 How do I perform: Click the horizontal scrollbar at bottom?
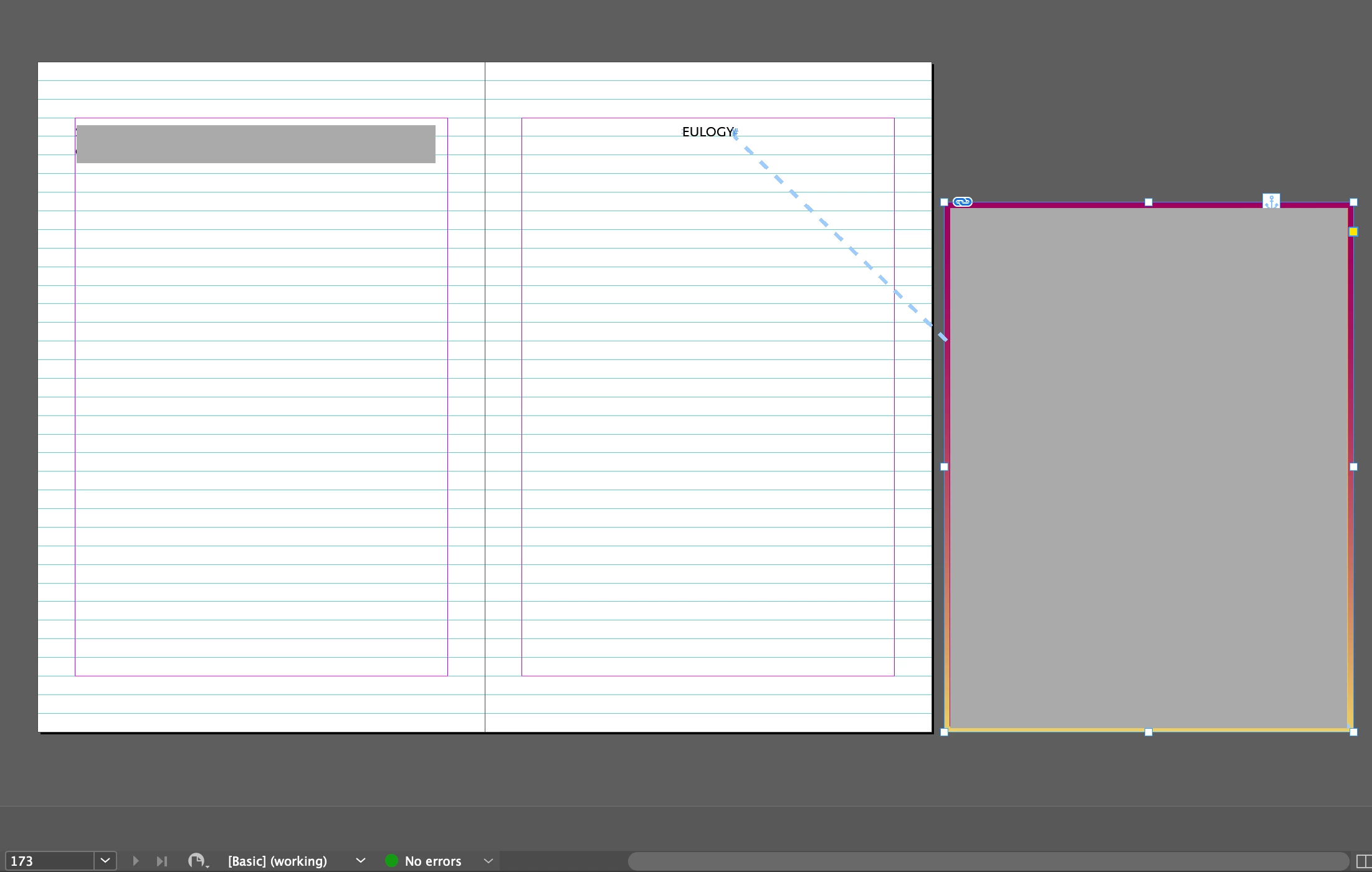(988, 861)
